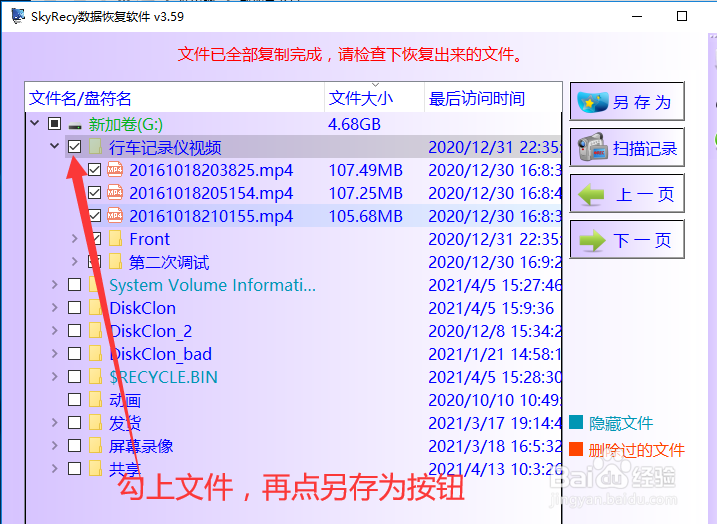Select the 发货 folder name
717x524 pixels.
point(125,423)
